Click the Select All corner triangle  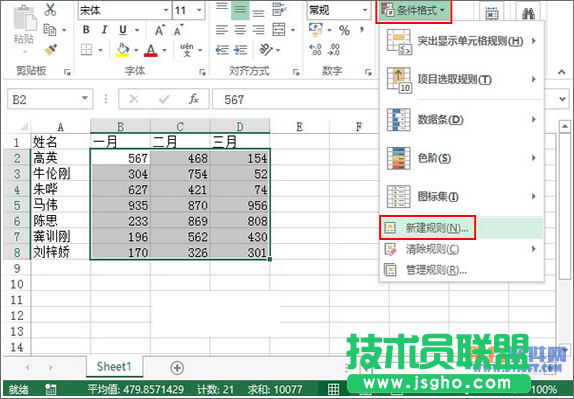pos(23,127)
